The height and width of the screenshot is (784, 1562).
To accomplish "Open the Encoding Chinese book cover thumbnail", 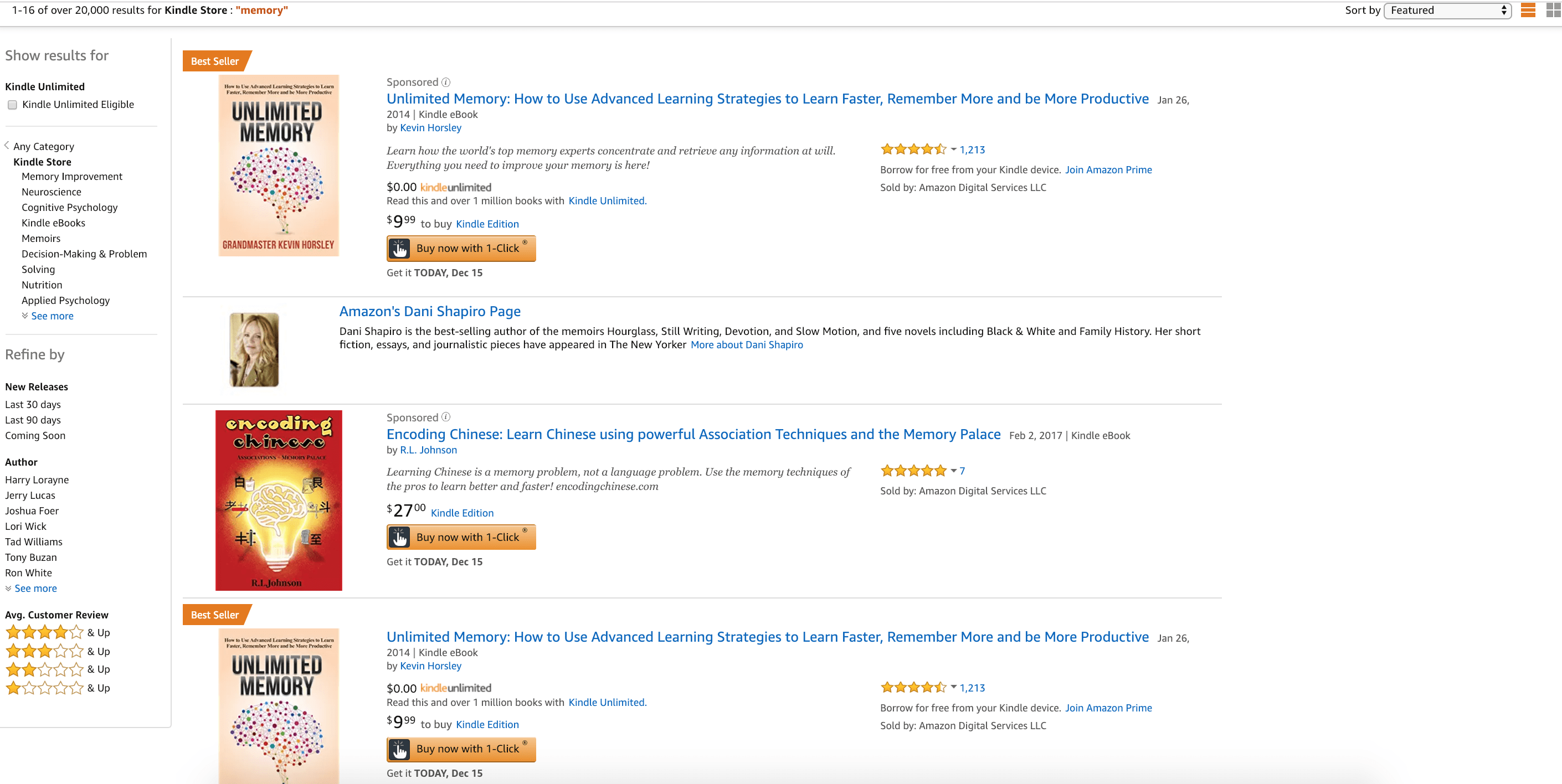I will tap(278, 500).
